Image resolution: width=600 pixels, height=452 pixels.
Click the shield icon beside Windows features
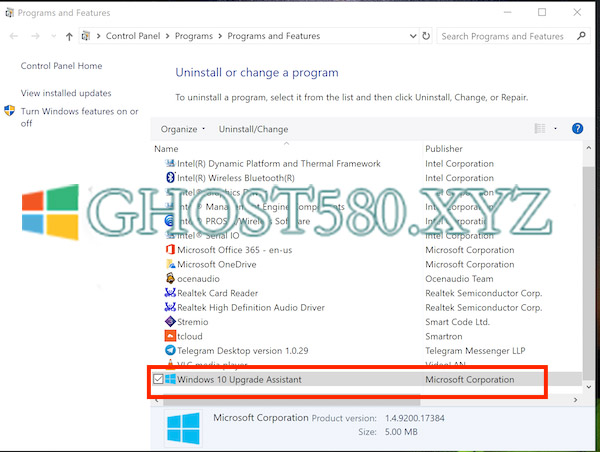pyautogui.click(x=9, y=111)
